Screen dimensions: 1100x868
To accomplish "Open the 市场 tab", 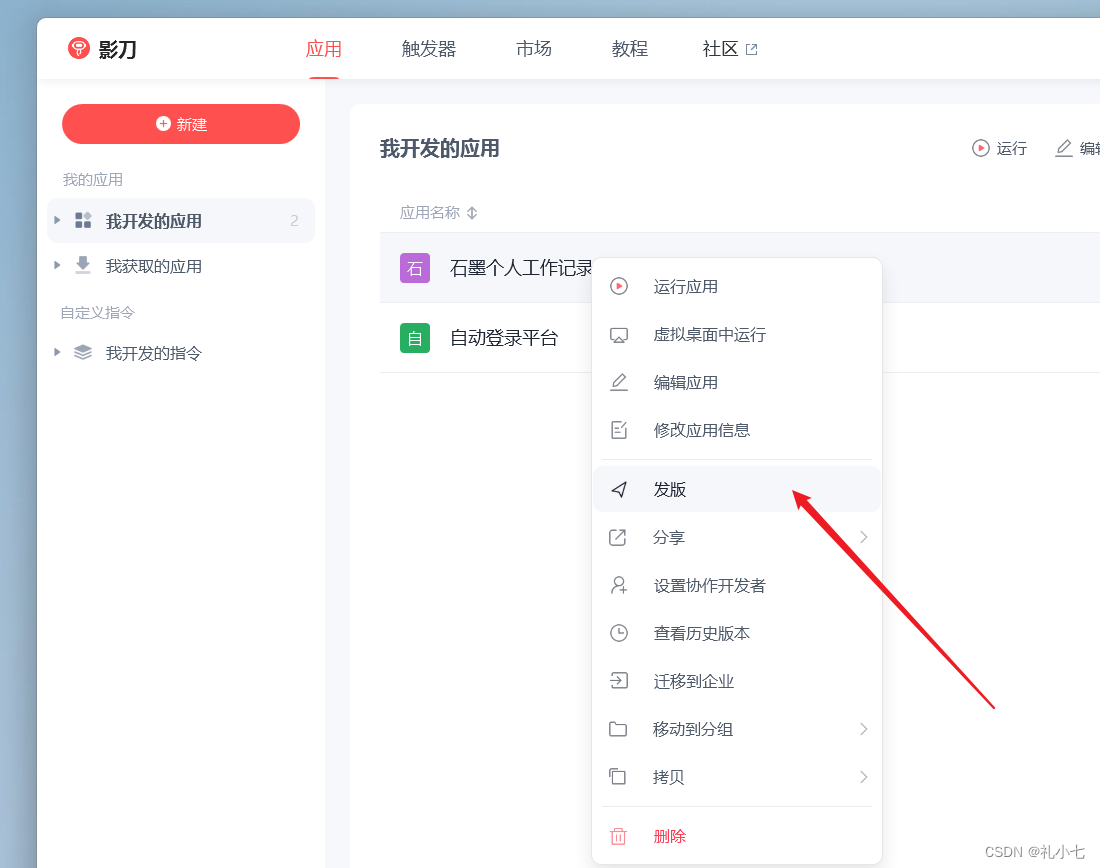I will 534,49.
